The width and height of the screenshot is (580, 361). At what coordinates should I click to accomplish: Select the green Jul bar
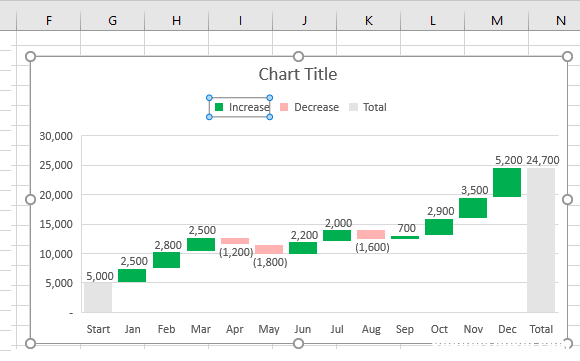pyautogui.click(x=337, y=236)
